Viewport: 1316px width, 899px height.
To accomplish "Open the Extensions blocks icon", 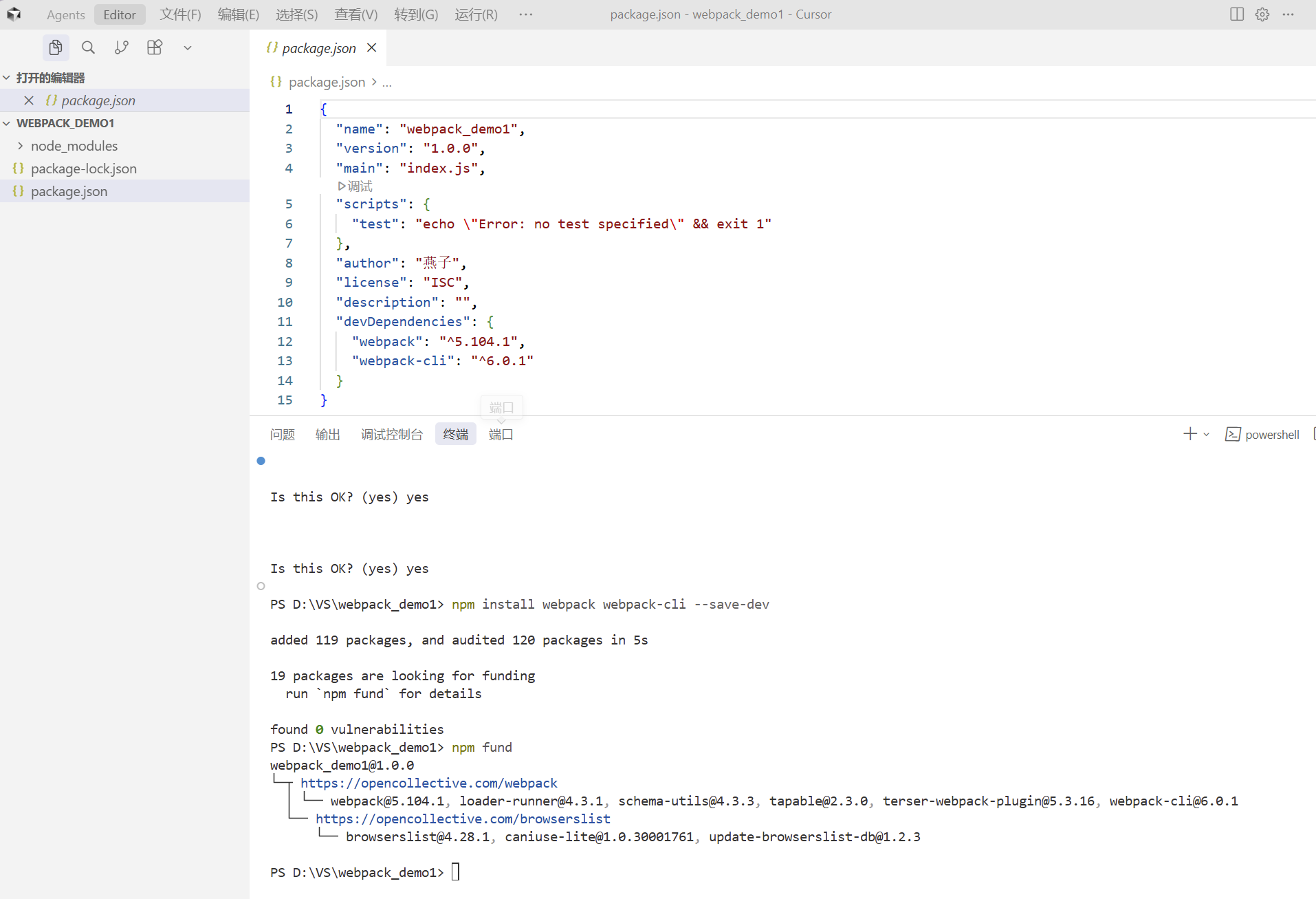I will pyautogui.click(x=155, y=47).
